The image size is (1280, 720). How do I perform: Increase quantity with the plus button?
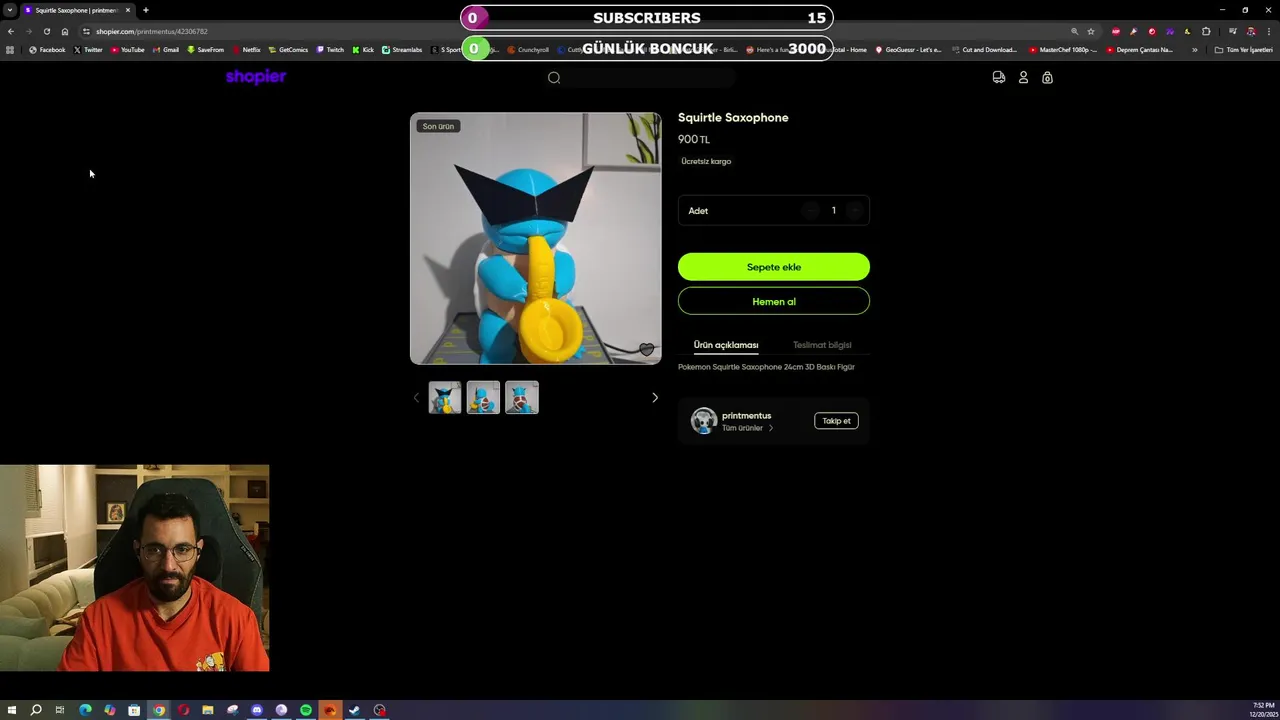point(854,210)
